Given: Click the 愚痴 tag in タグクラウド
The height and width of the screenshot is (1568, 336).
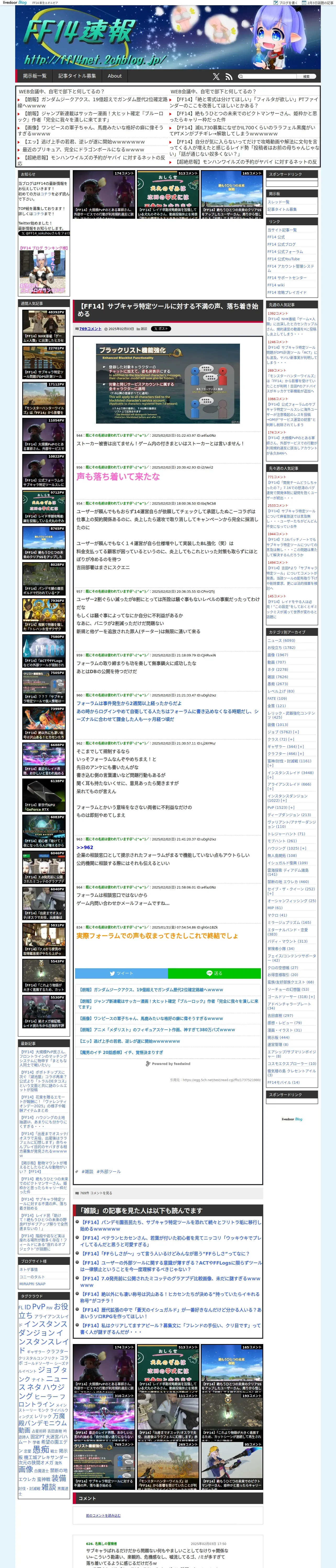Looking at the screenshot, I should [x=41, y=1450].
